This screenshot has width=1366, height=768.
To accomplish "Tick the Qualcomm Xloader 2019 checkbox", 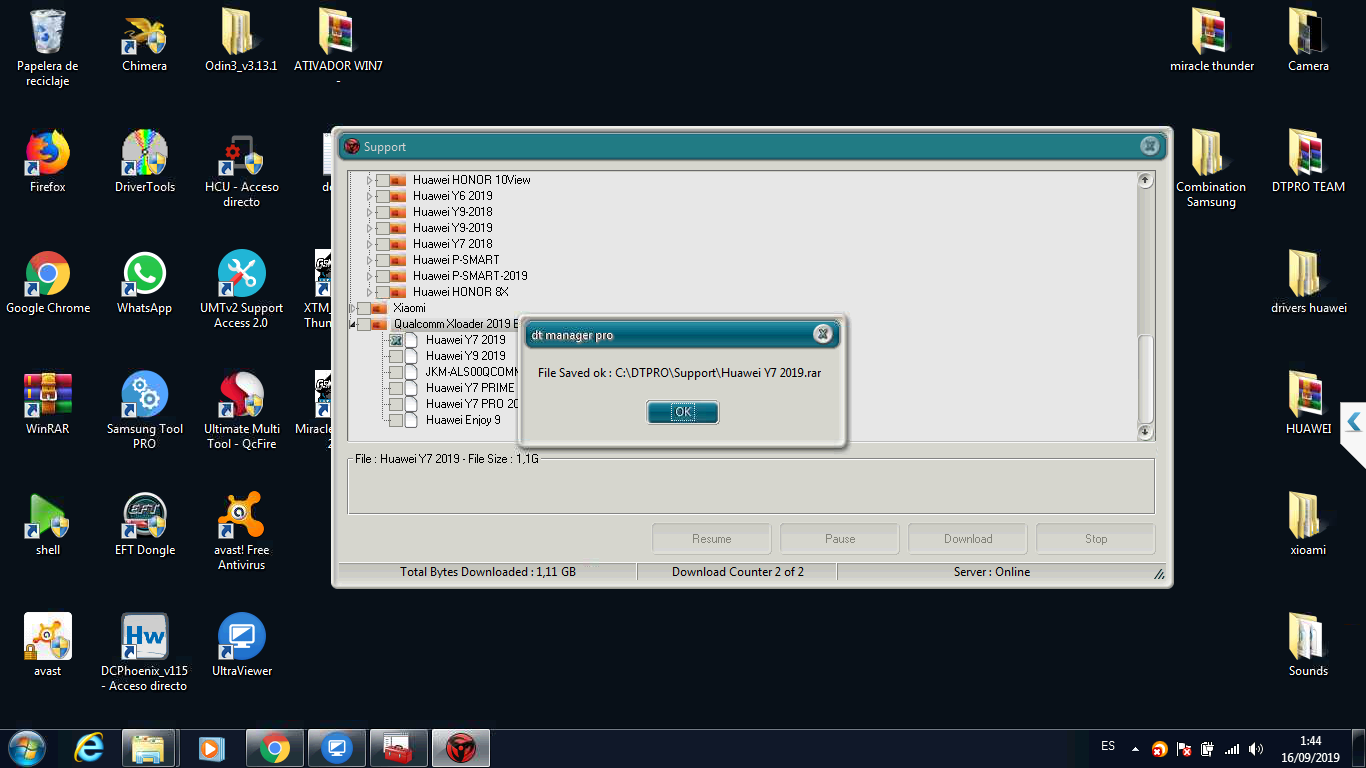I will coord(364,324).
